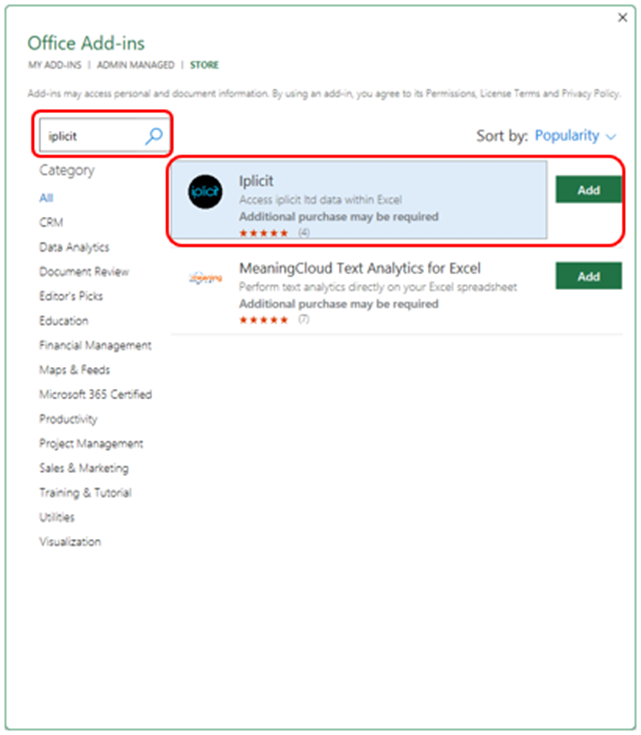The height and width of the screenshot is (735, 641).
Task: Select the All category
Action: [46, 198]
